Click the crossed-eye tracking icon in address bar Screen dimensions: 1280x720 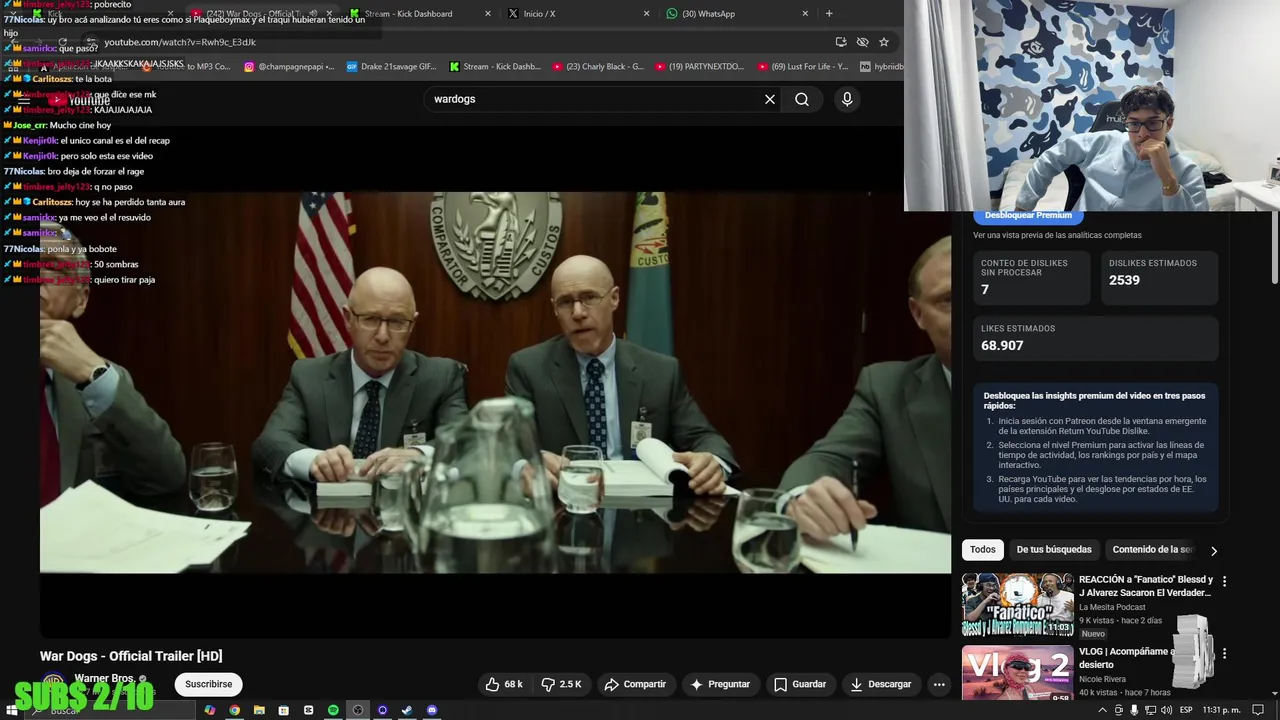click(862, 42)
